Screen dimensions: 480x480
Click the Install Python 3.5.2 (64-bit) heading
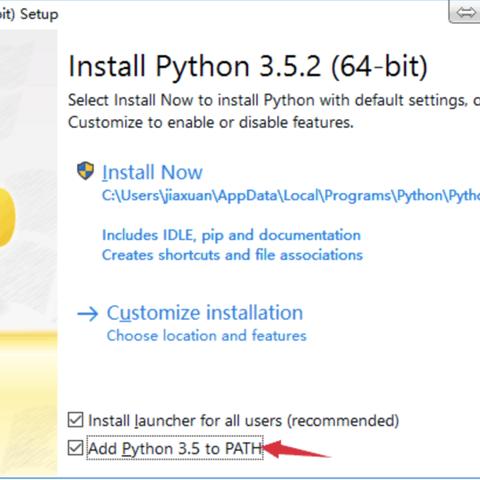tap(248, 66)
